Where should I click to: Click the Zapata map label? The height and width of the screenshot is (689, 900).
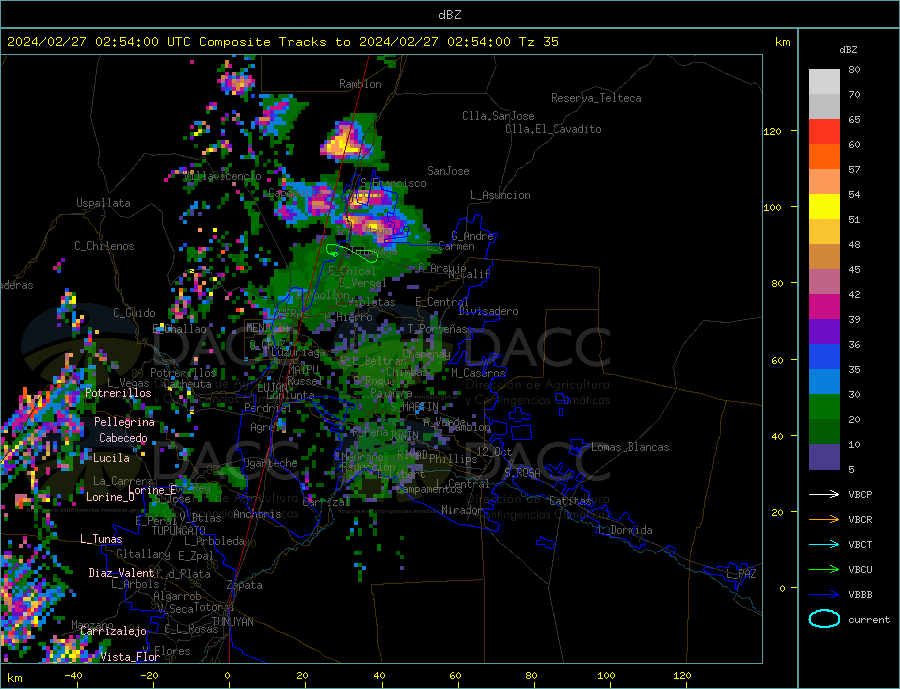coord(245,585)
